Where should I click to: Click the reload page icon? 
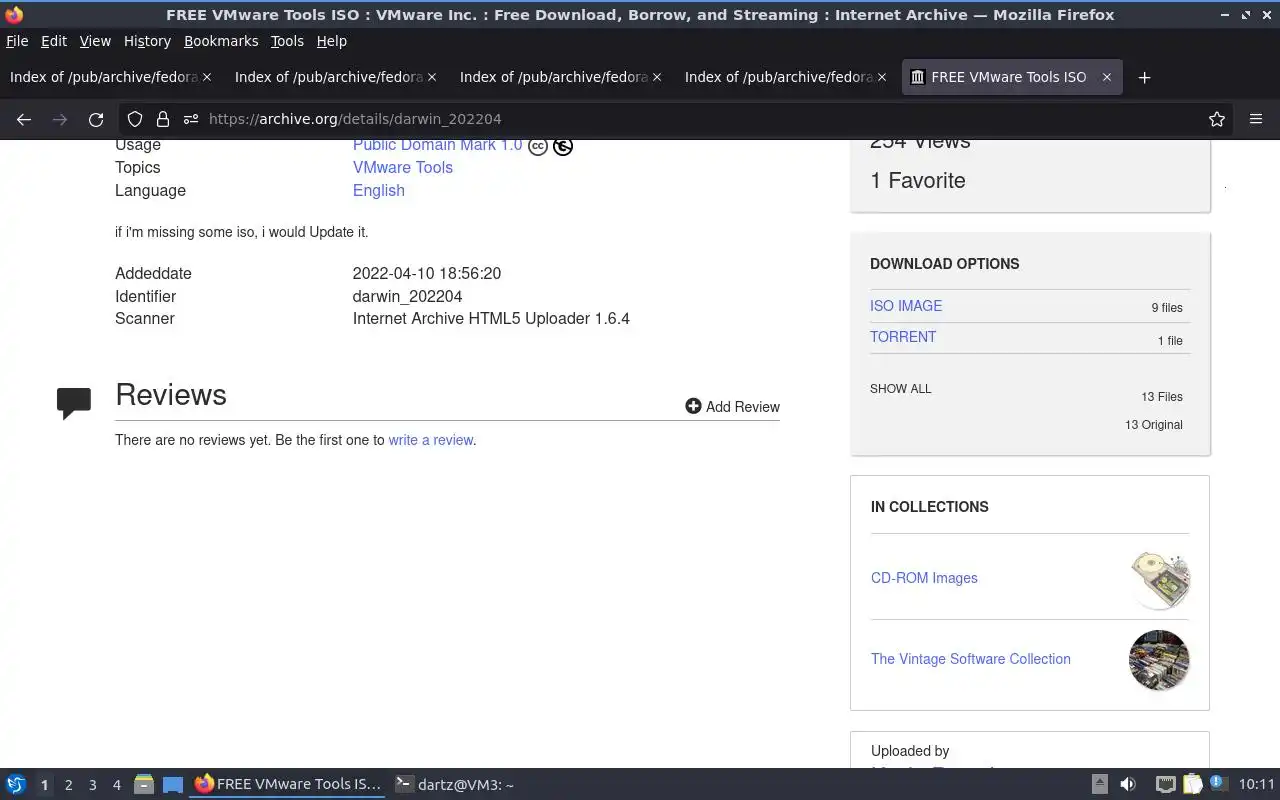pyautogui.click(x=96, y=119)
